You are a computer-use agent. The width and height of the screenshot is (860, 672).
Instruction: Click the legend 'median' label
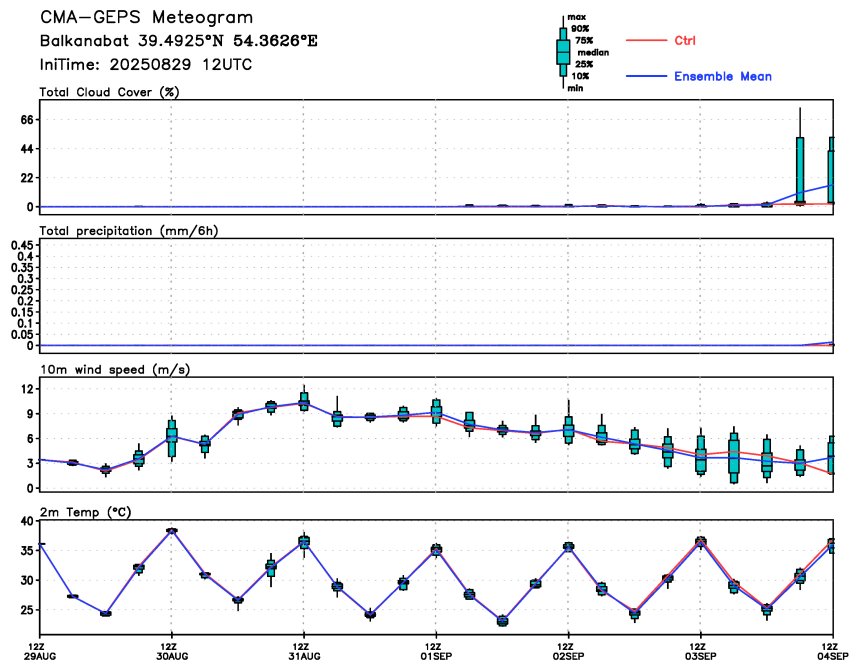click(593, 53)
